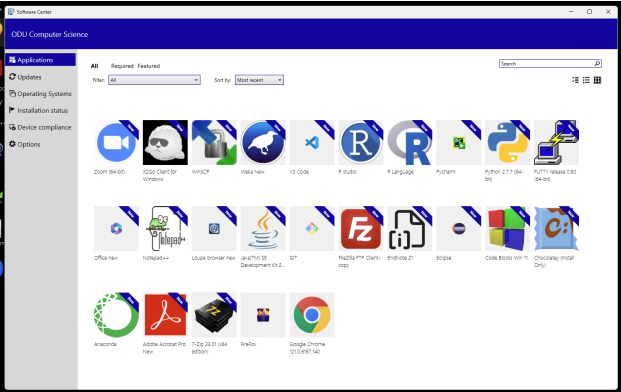Viewport: 621px width, 392px height.
Task: Select the R studio application icon
Action: (x=361, y=143)
